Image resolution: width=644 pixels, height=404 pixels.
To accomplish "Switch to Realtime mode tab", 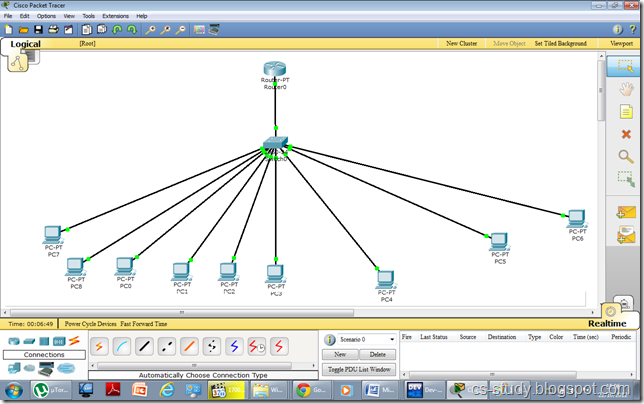I will (x=607, y=324).
